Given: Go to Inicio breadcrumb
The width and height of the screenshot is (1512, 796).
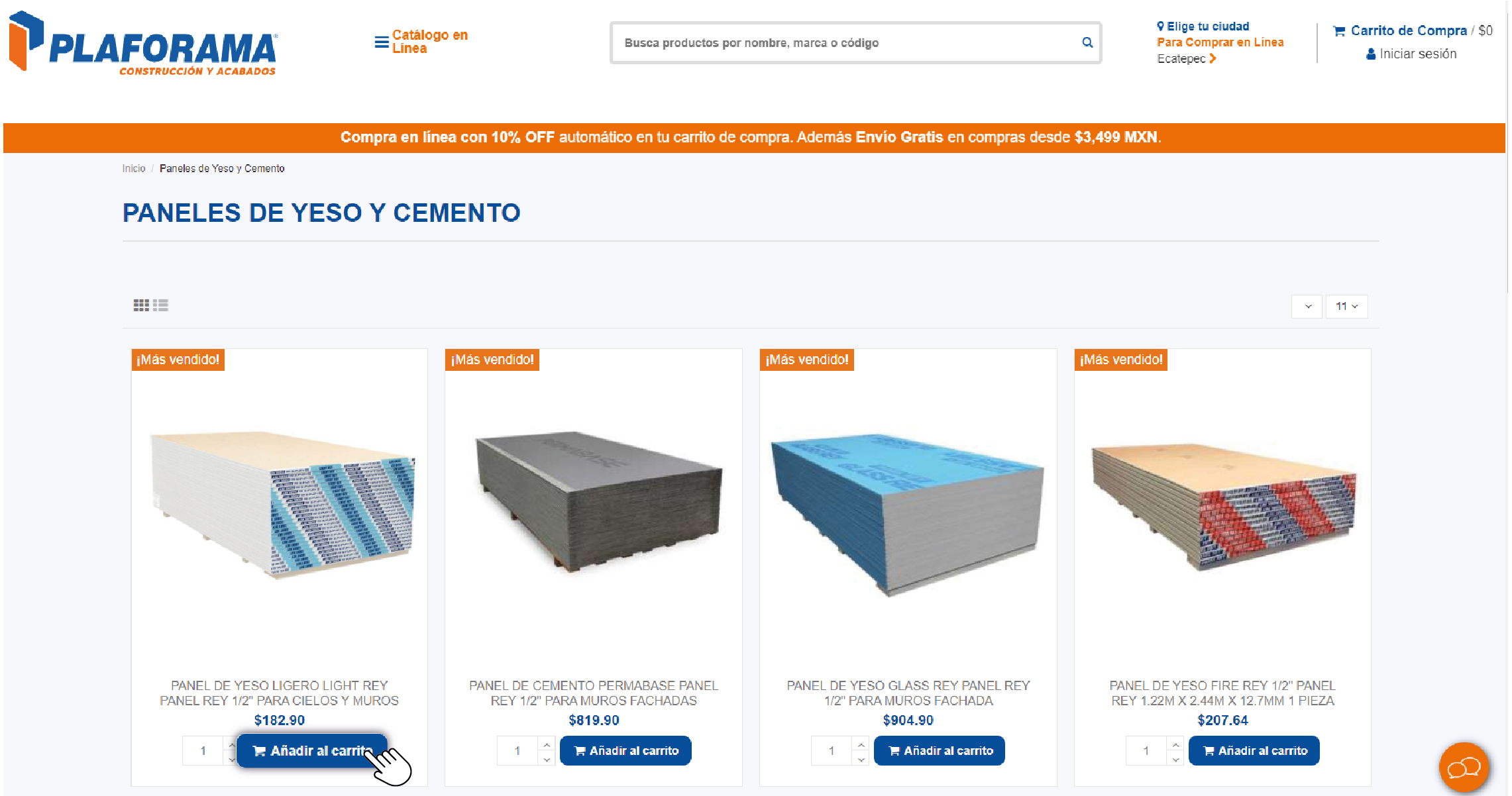Looking at the screenshot, I should 133,168.
